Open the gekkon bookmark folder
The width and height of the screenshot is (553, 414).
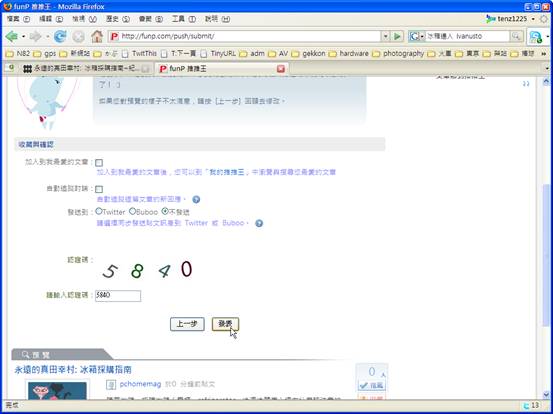point(309,54)
